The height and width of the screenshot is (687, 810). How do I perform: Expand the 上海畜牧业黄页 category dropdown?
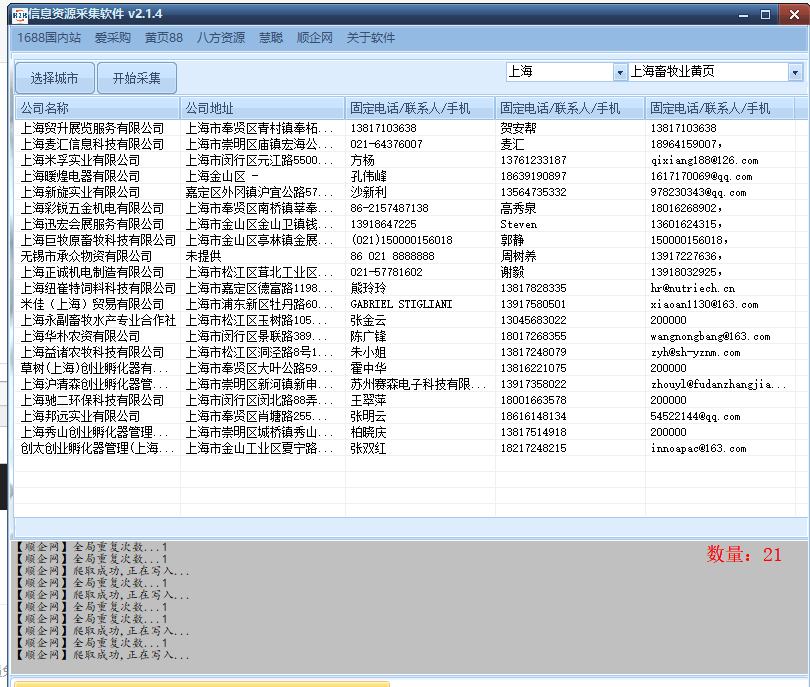point(795,72)
